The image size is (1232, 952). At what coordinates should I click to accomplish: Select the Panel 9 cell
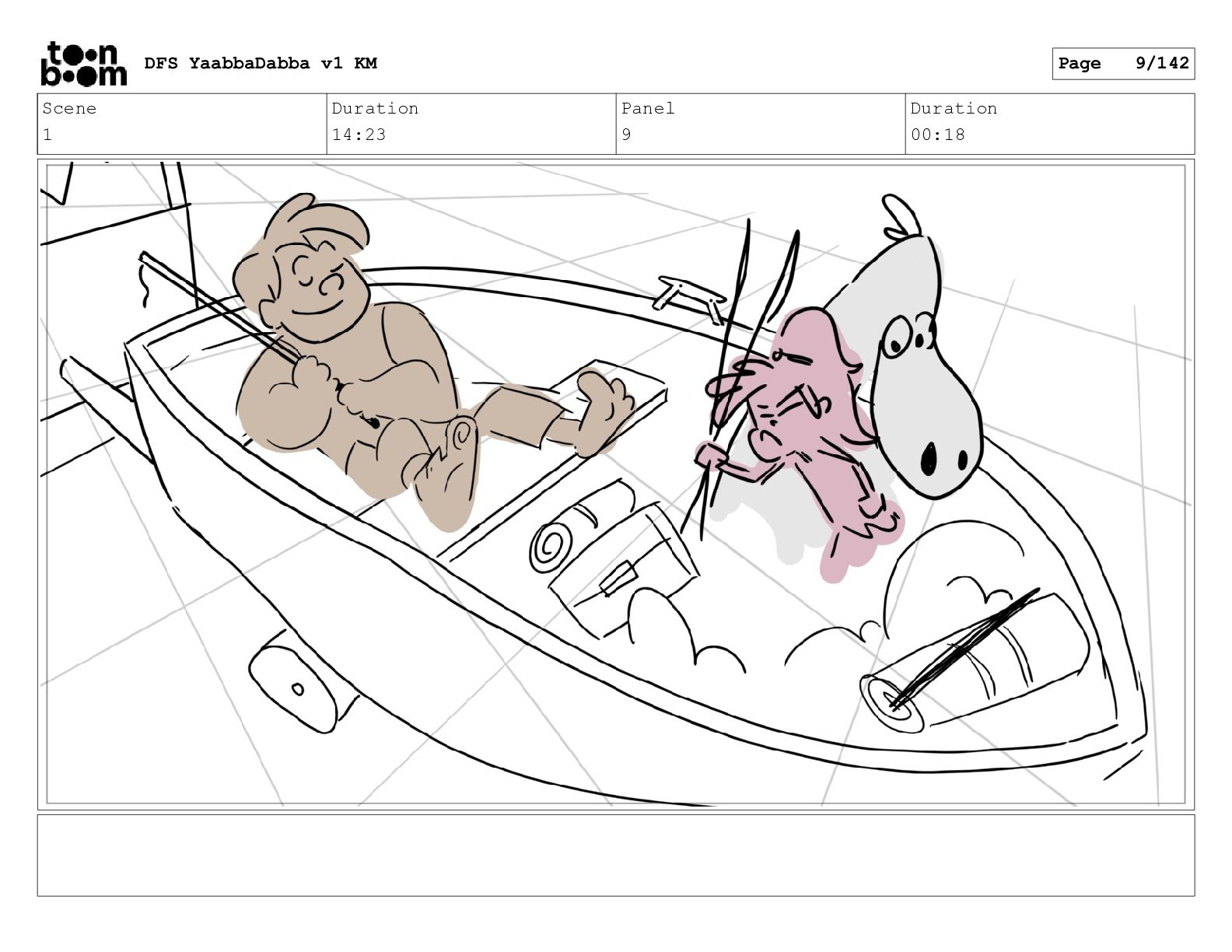[761, 124]
